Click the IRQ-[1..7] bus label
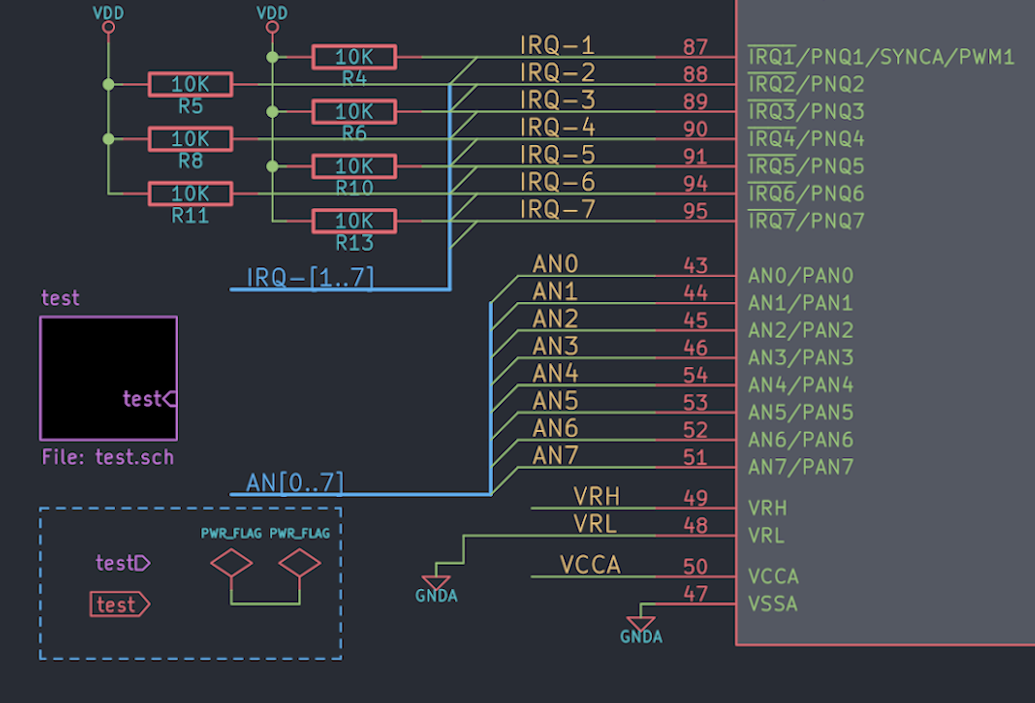 (310, 277)
